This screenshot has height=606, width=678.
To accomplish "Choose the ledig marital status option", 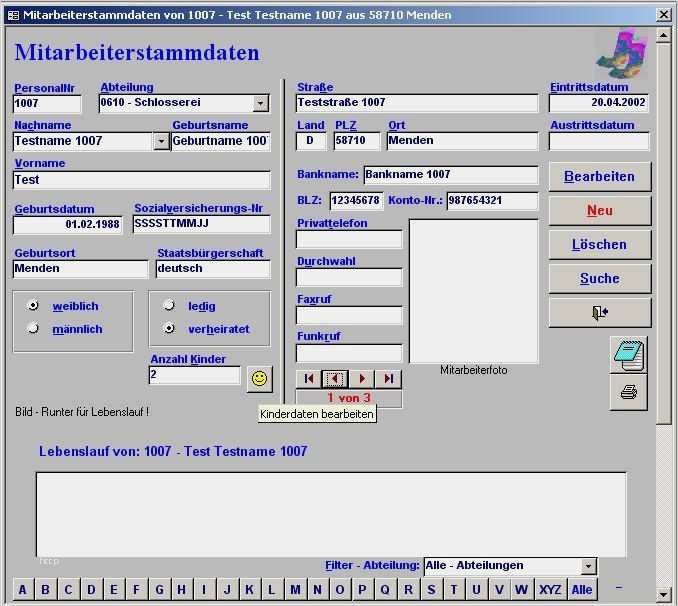I will point(169,306).
